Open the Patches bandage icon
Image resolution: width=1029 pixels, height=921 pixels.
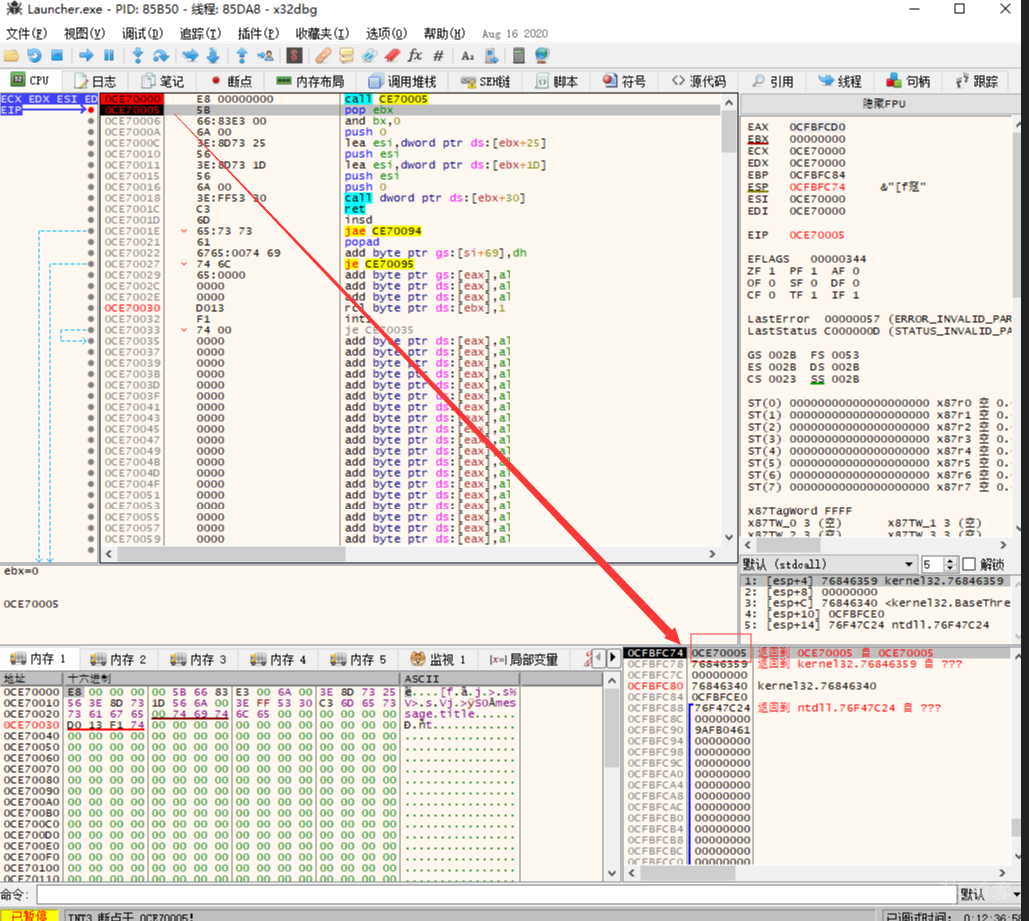323,56
